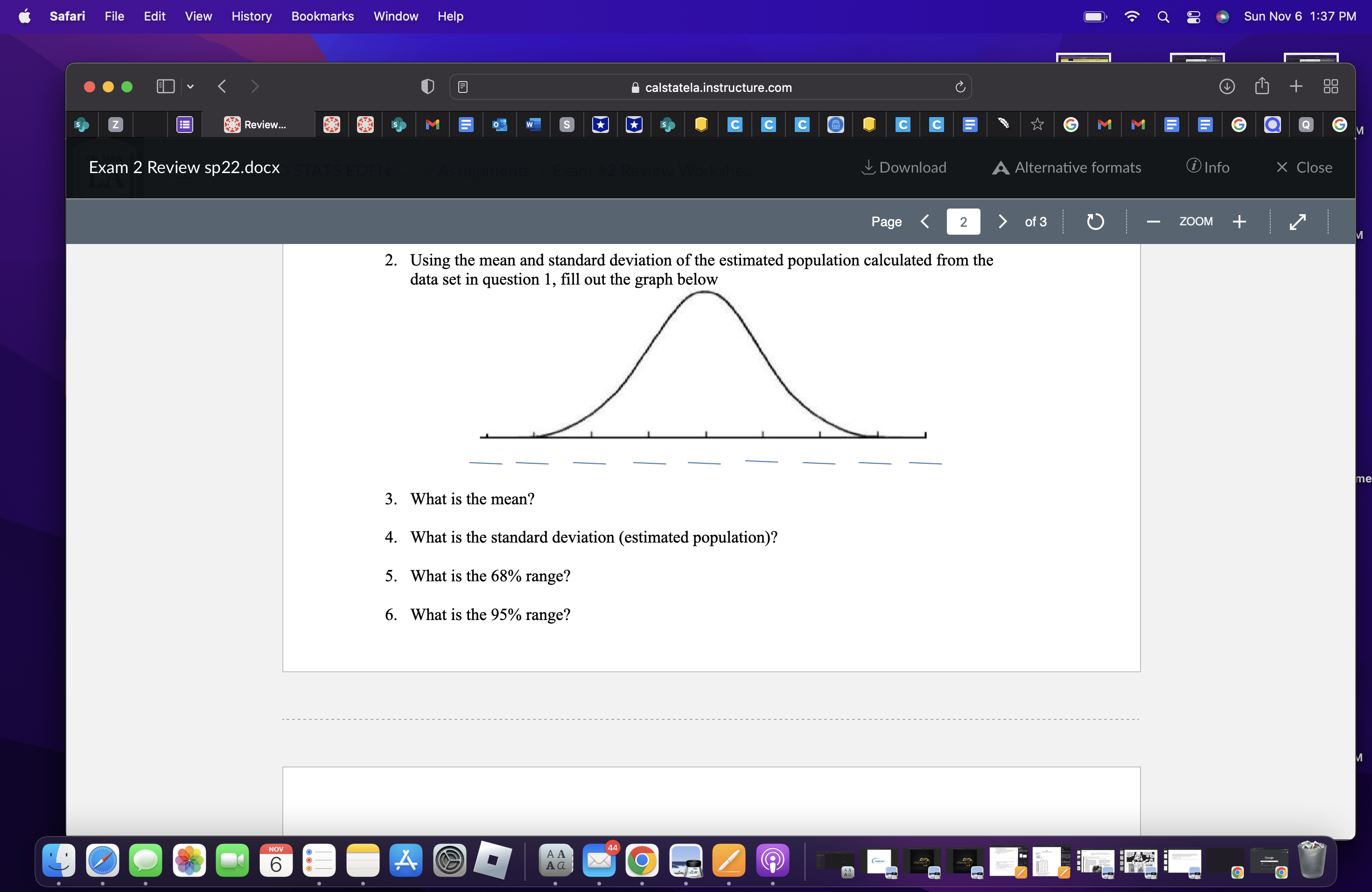This screenshot has width=1372, height=892.
Task: Open the tab group dropdown chevron
Action: tap(190, 86)
